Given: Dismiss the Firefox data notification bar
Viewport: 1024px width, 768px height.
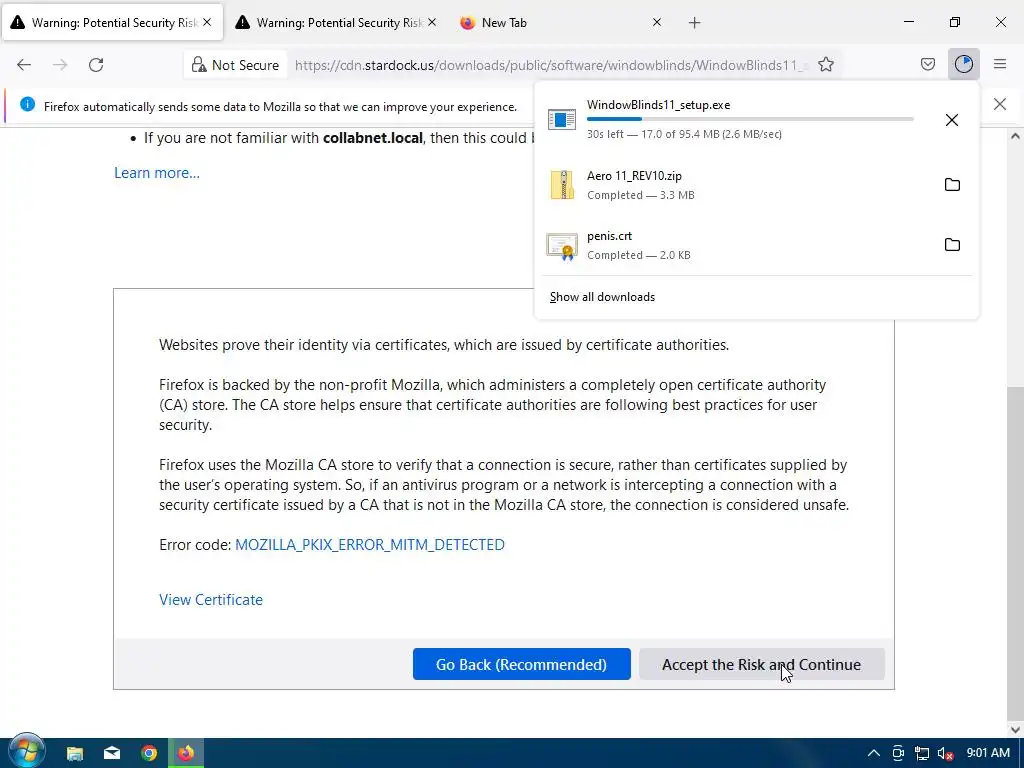Looking at the screenshot, I should click(999, 104).
